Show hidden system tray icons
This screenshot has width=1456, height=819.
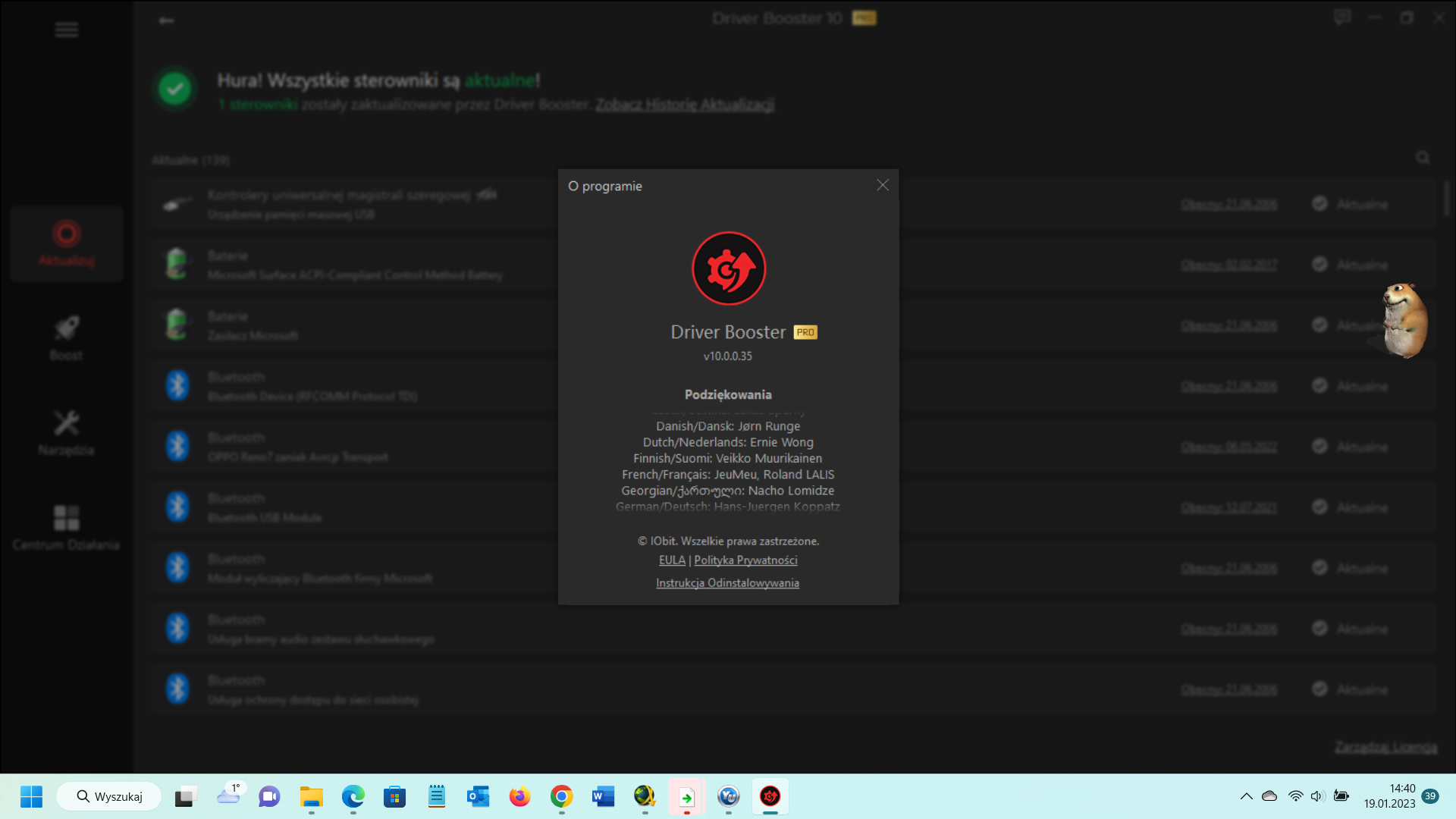1246,796
